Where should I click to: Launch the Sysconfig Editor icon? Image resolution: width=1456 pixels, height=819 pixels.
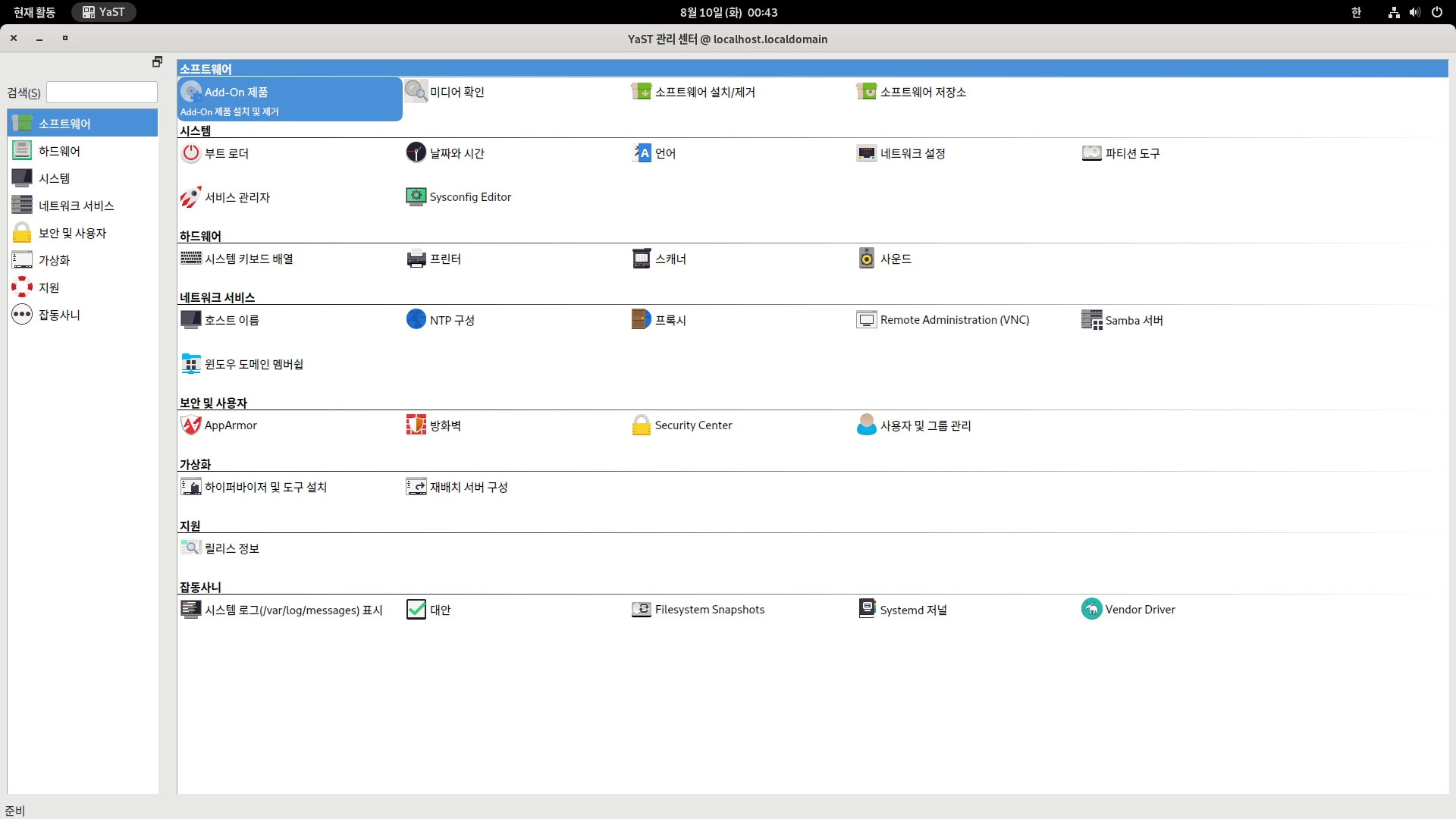point(416,197)
